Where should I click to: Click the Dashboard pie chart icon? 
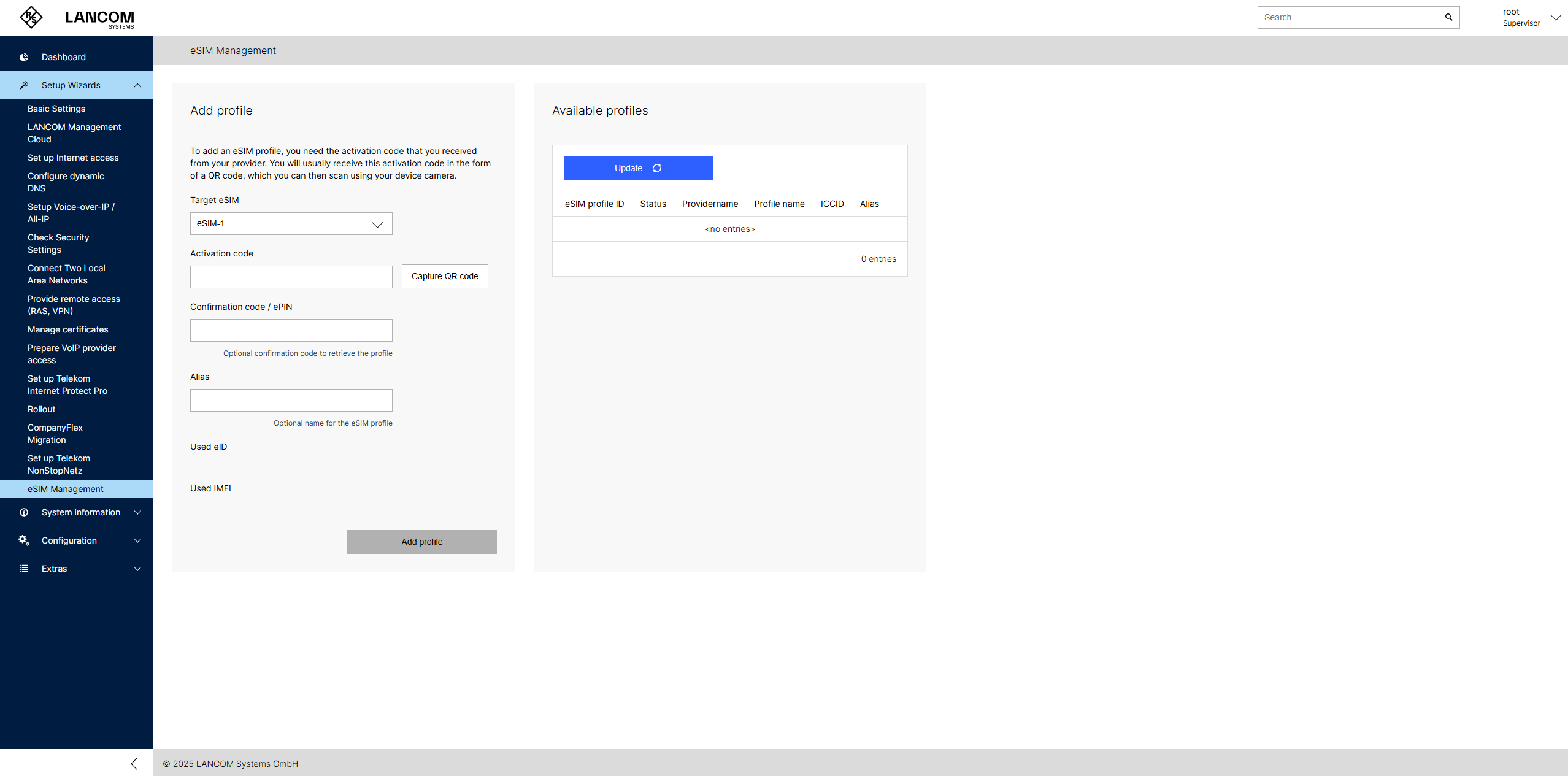[24, 57]
